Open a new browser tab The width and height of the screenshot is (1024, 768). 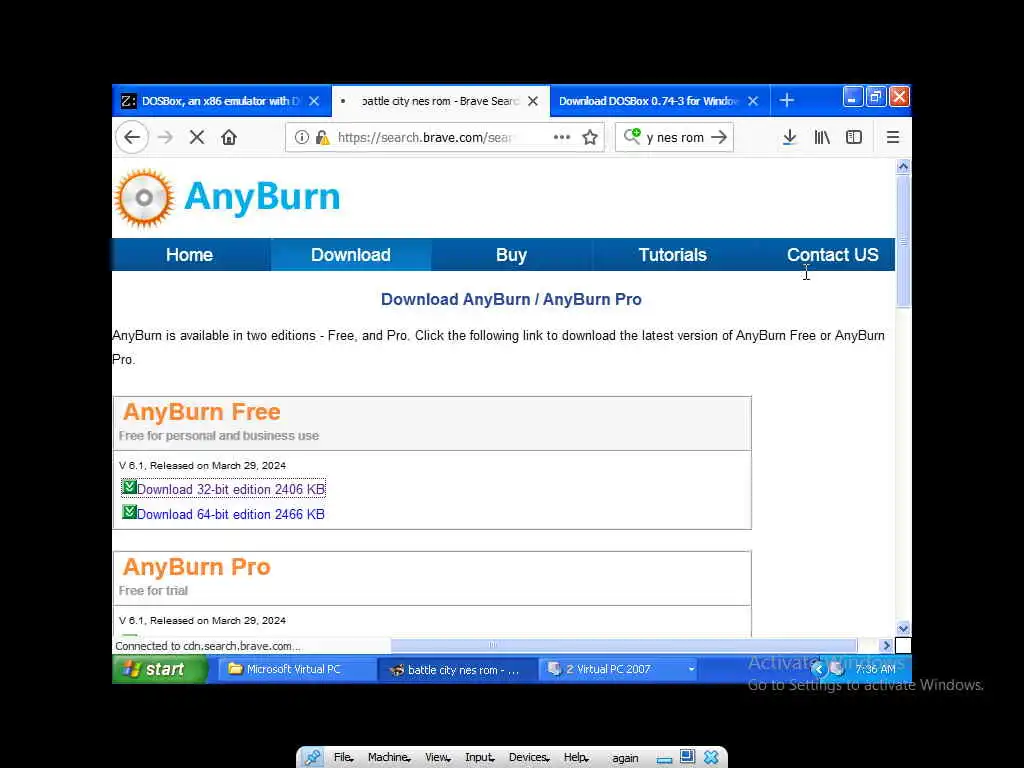[787, 101]
